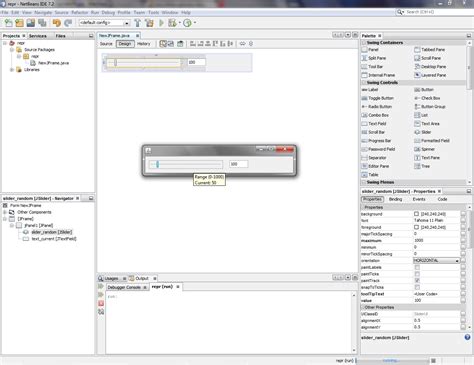Screen dimensions: 474x365
Task: Switch to the Files tab
Action: tap(61, 36)
